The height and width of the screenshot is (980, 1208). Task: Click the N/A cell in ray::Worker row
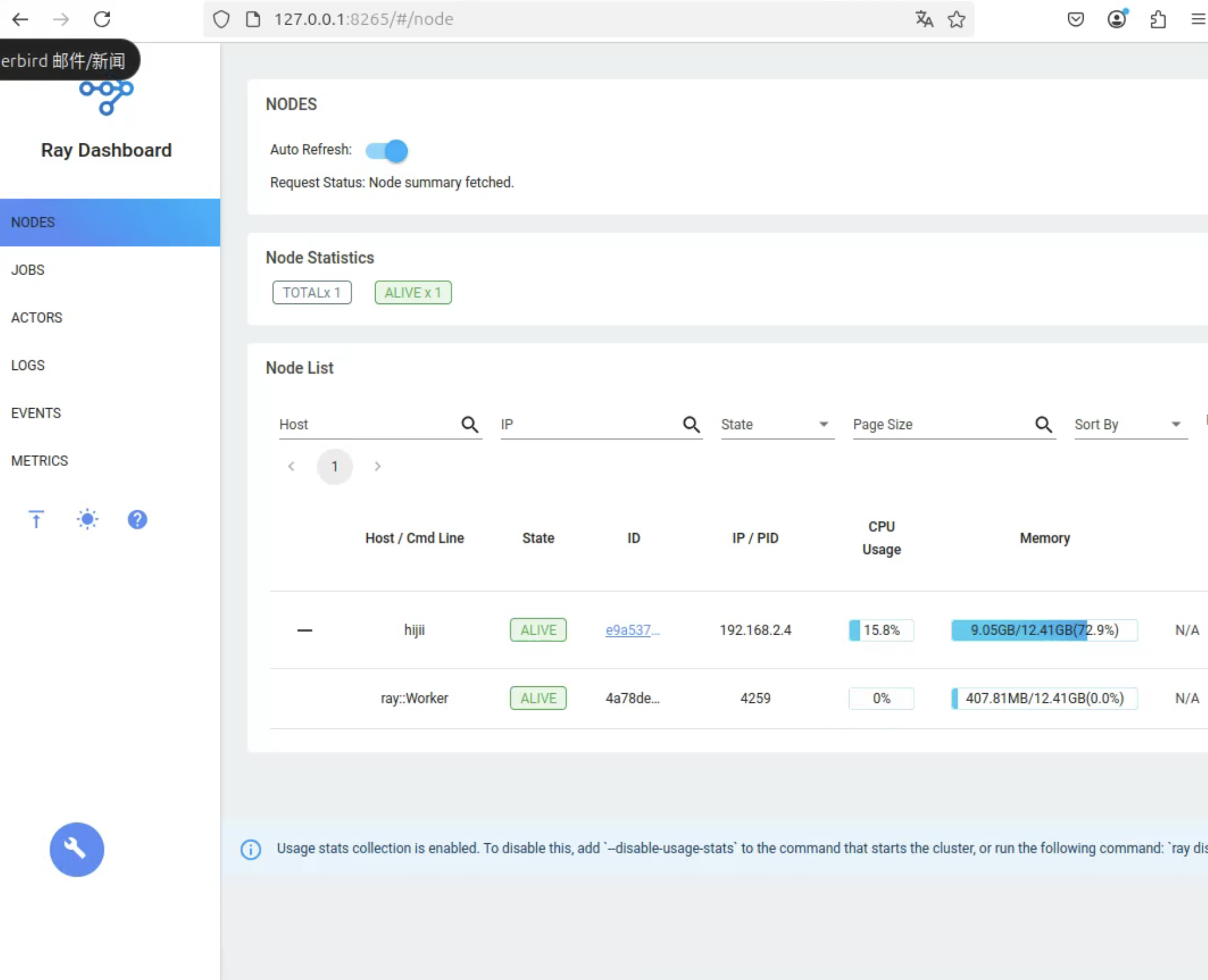click(x=1186, y=698)
